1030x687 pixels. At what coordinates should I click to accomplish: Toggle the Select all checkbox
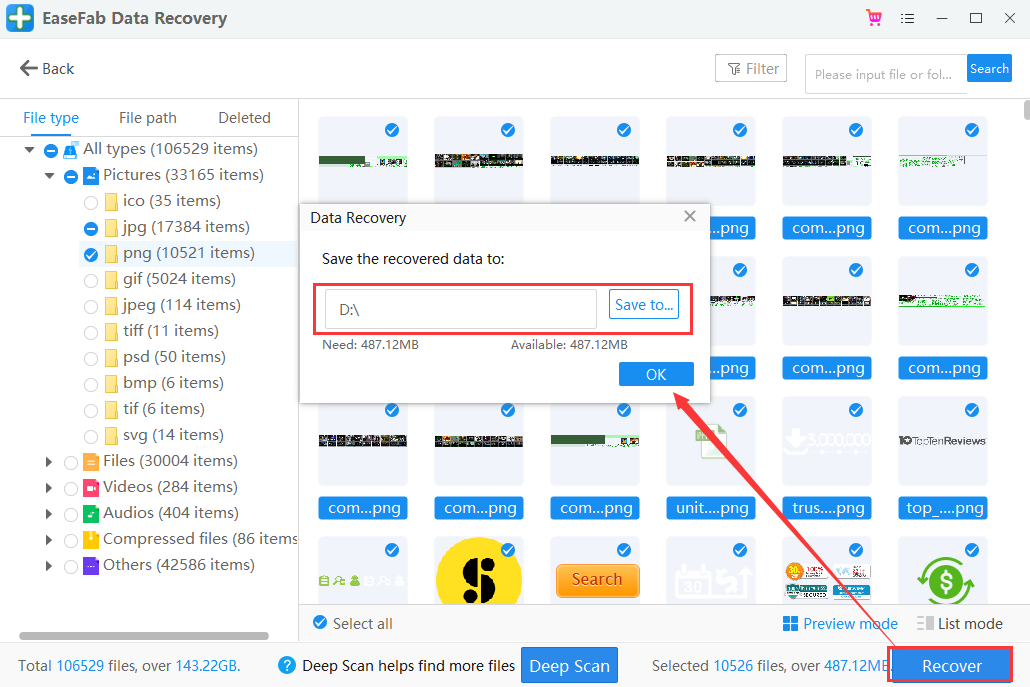click(320, 623)
